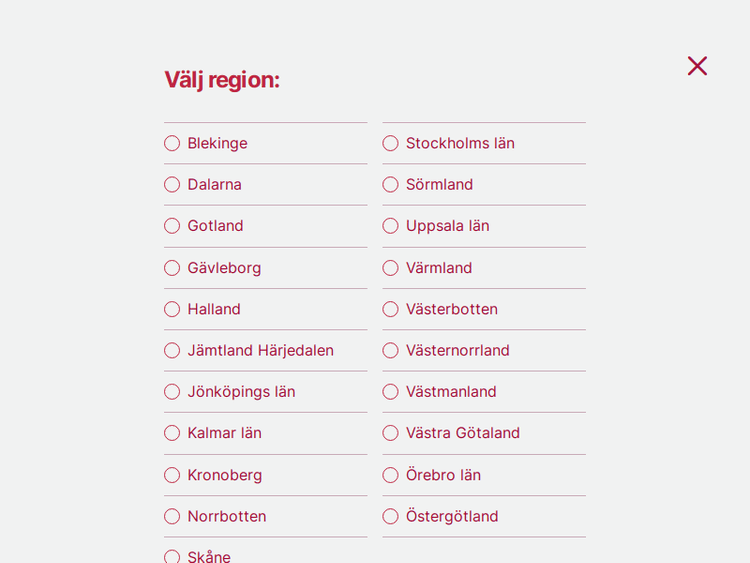Image resolution: width=750 pixels, height=563 pixels.
Task: Select Skåne radio button
Action: [x=172, y=556]
